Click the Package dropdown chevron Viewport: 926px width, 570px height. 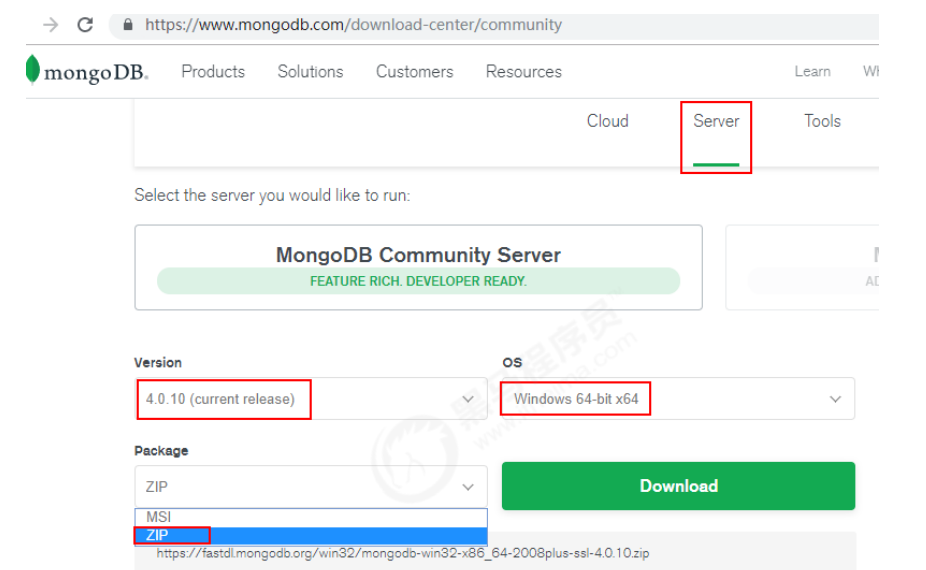[468, 487]
